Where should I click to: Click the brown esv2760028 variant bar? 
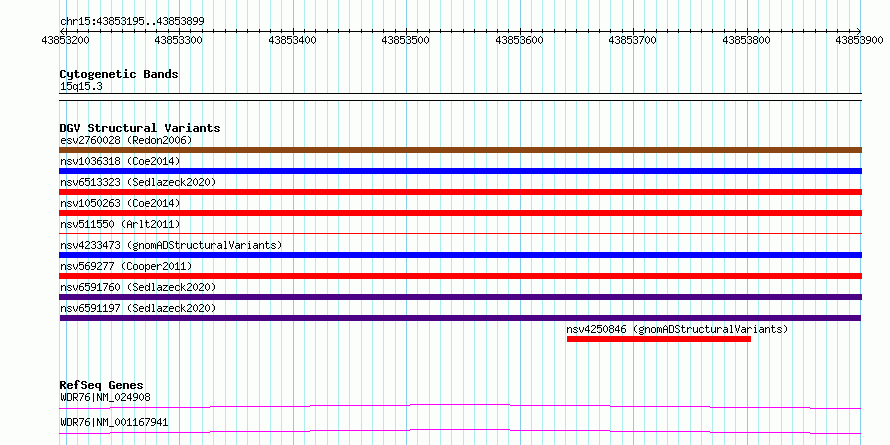(x=460, y=150)
